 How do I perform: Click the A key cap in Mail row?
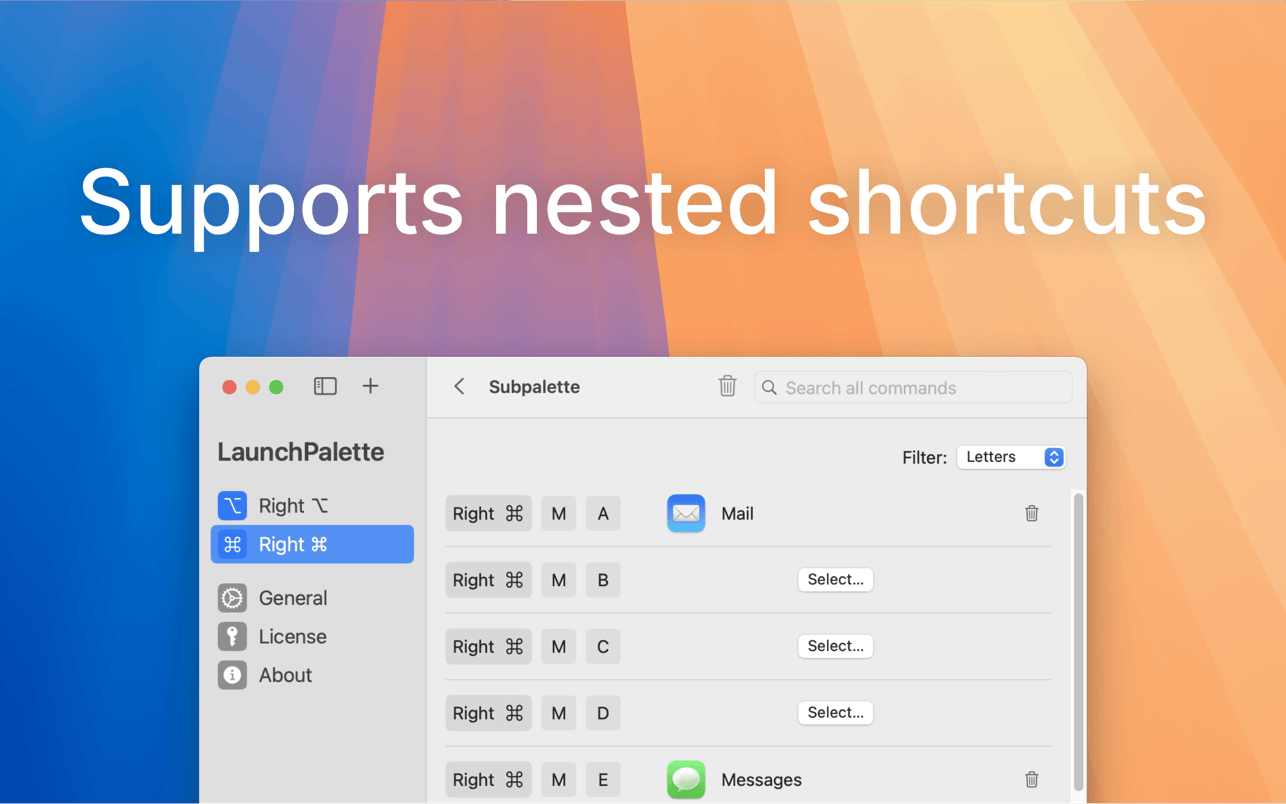click(603, 514)
